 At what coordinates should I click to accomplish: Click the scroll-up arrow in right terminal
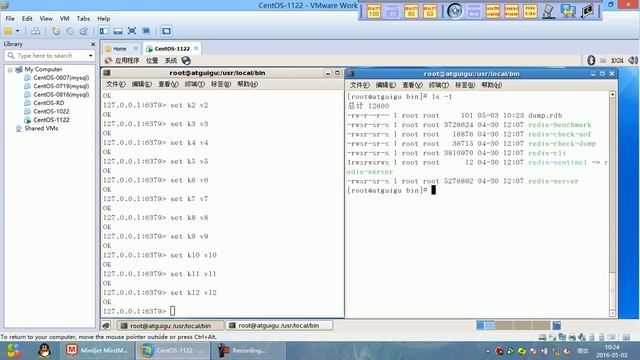tap(612, 94)
